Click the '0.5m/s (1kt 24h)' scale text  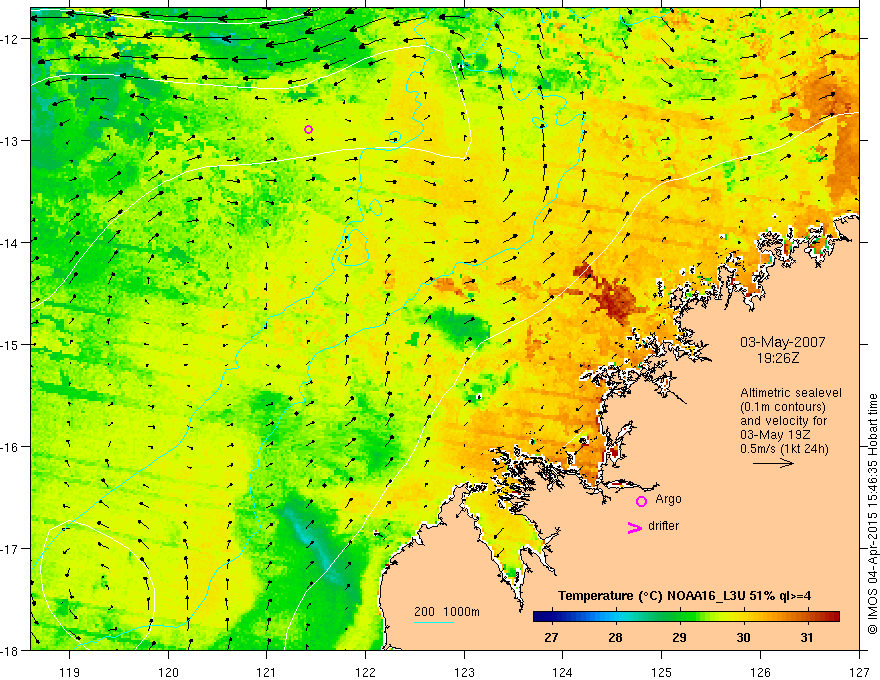(784, 449)
